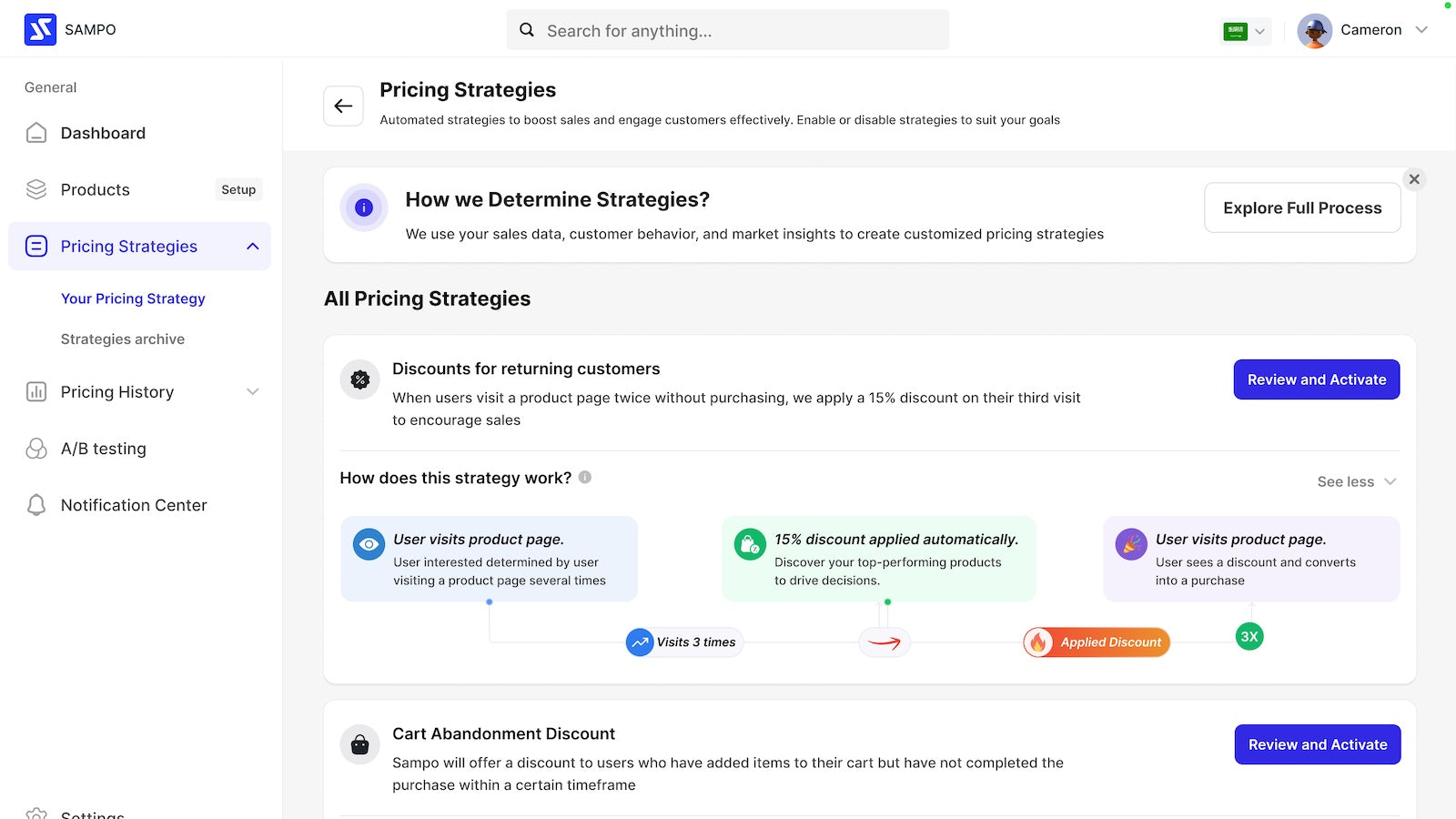The image size is (1456, 819).
Task: Click the Products layers icon
Action: pos(36,189)
